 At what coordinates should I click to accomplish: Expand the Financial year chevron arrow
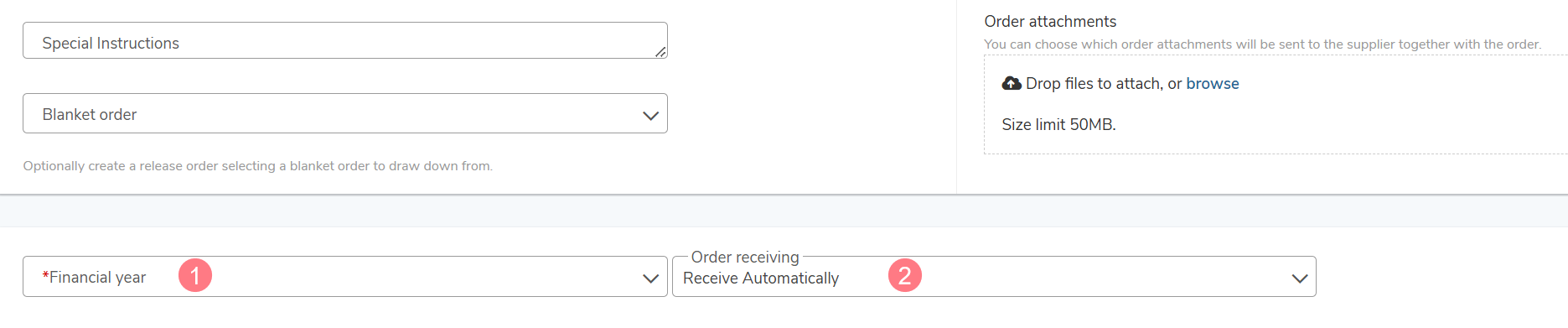click(650, 279)
